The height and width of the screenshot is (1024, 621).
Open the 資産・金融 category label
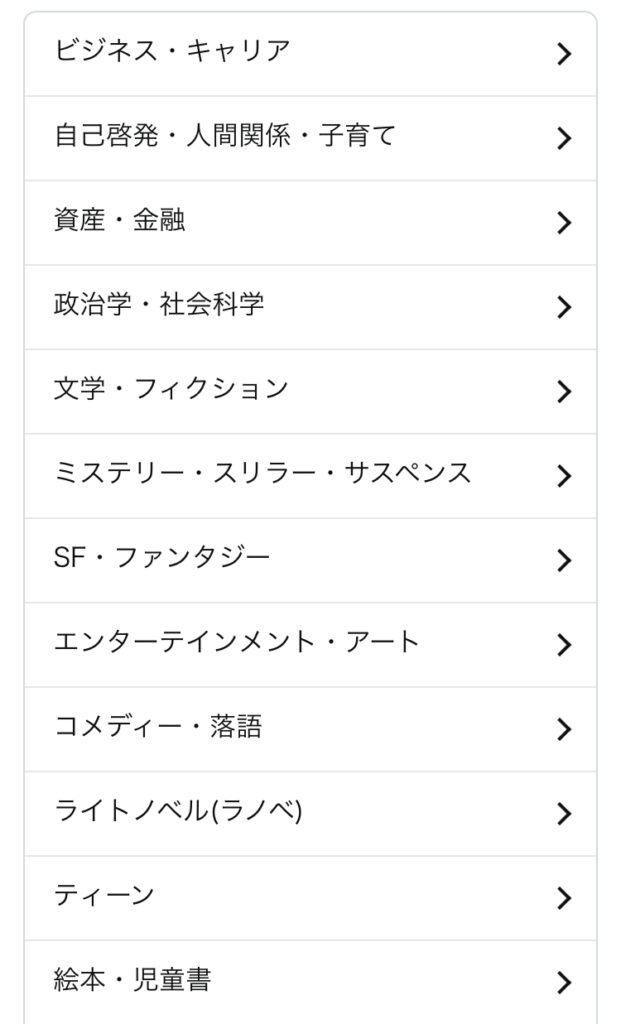[119, 220]
